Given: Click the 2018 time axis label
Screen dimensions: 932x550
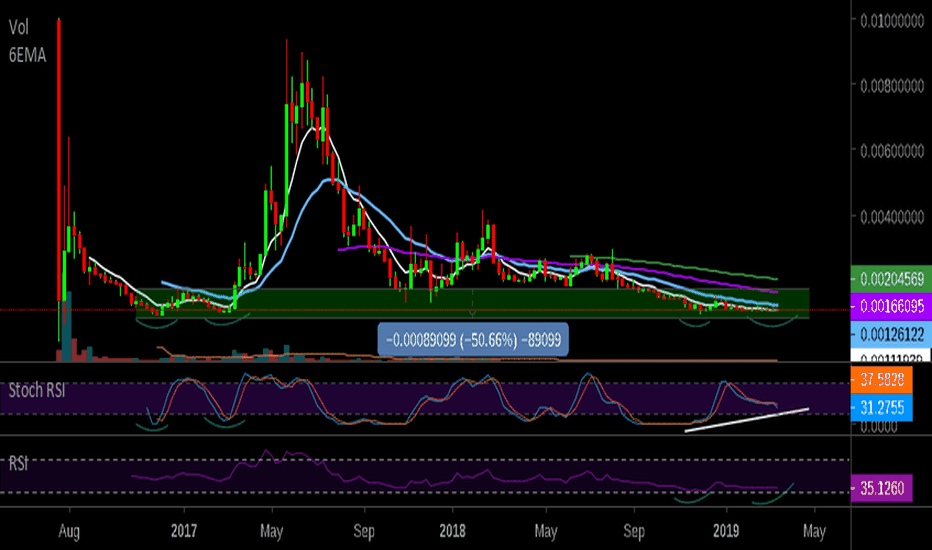Looking at the screenshot, I should click(452, 530).
